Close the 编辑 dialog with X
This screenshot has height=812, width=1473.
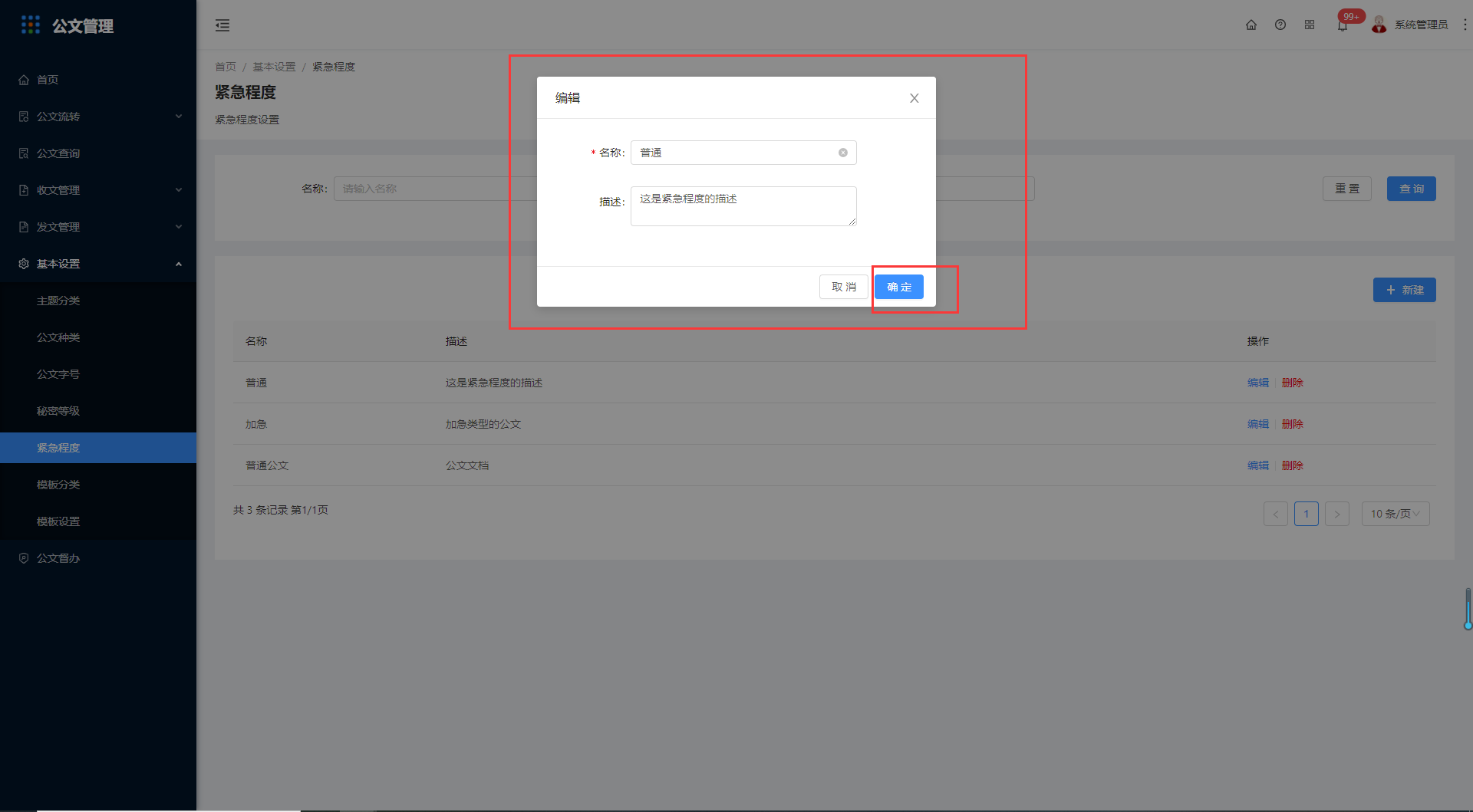pos(914,98)
